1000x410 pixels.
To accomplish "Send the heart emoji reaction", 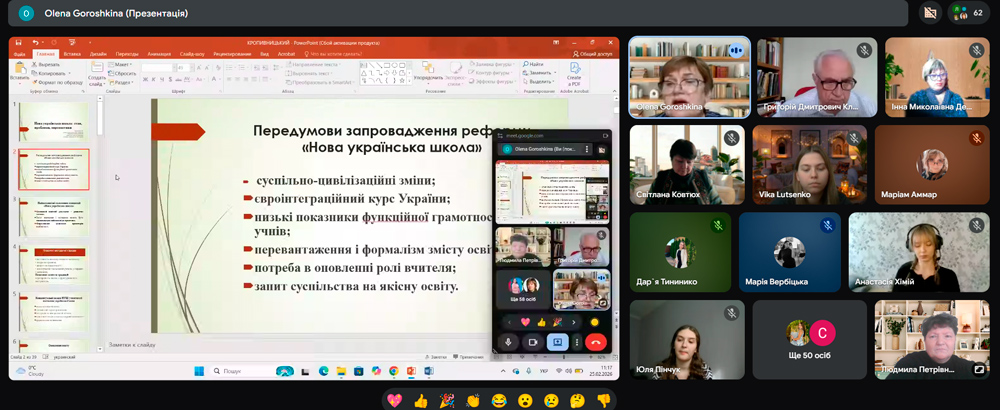I will [394, 399].
